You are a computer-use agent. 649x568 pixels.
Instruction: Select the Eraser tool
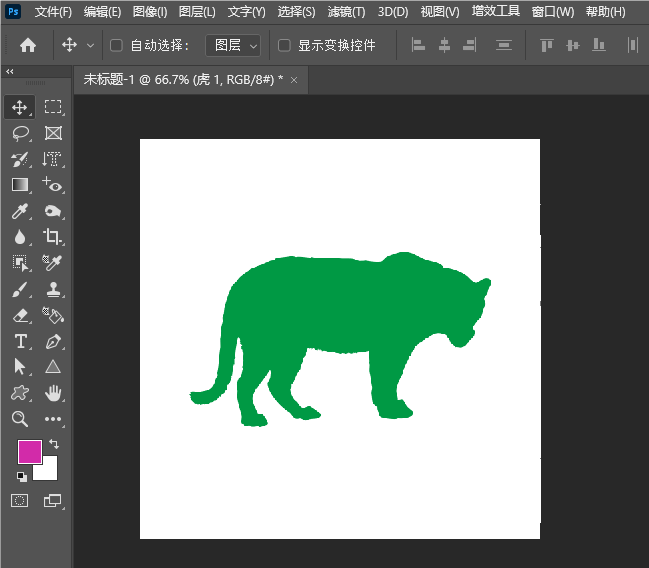coord(20,315)
